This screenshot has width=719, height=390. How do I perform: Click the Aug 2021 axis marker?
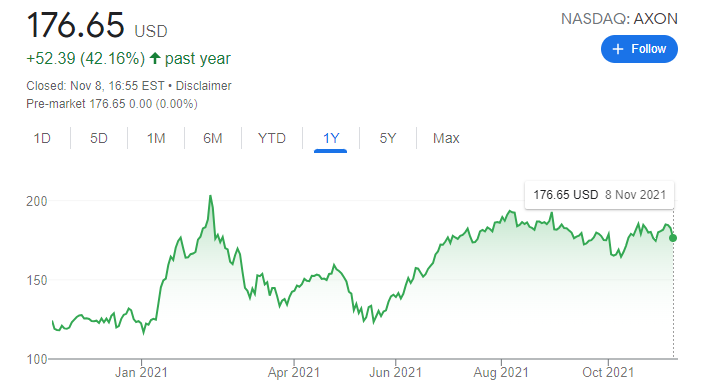(501, 372)
